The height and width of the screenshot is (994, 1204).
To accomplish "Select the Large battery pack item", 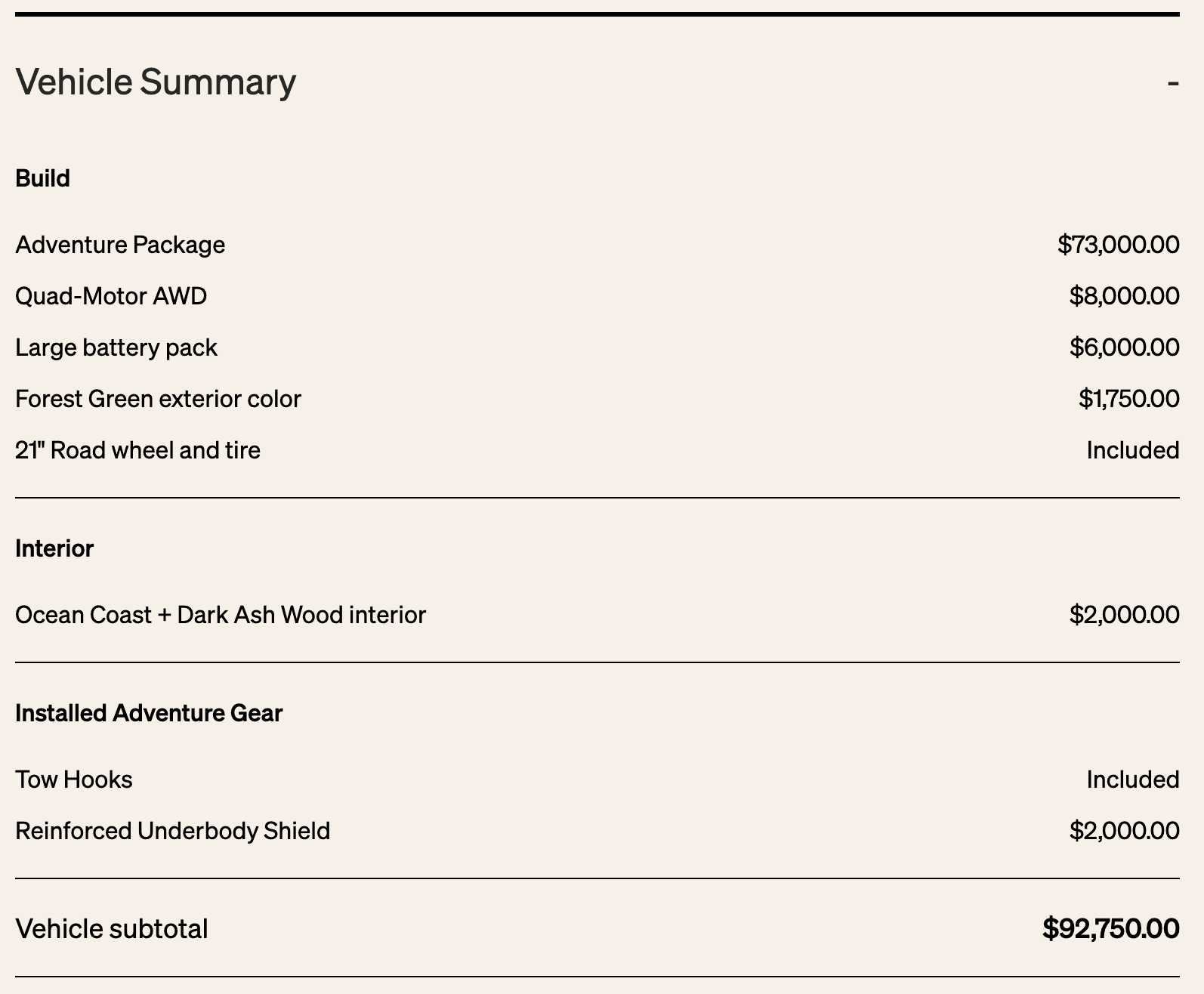I will coord(116,347).
